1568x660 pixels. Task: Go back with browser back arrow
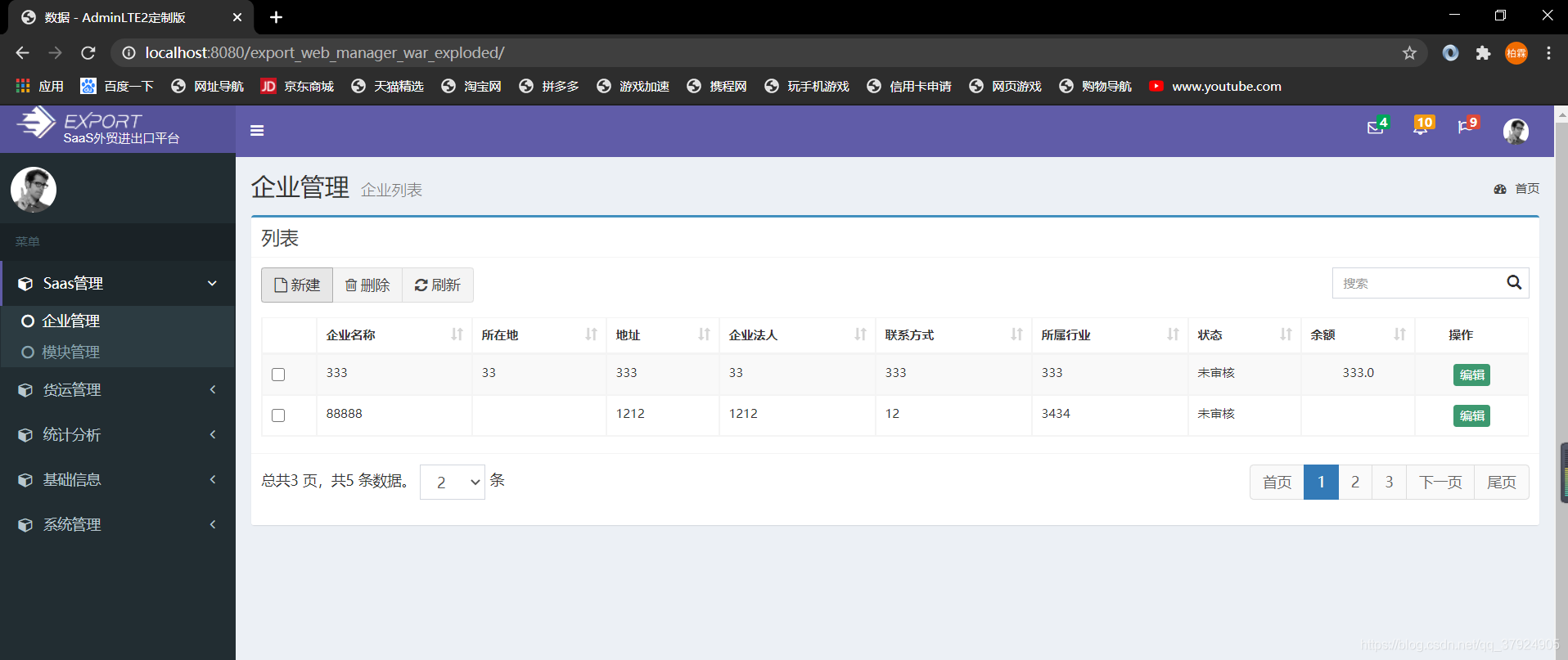coord(22,52)
